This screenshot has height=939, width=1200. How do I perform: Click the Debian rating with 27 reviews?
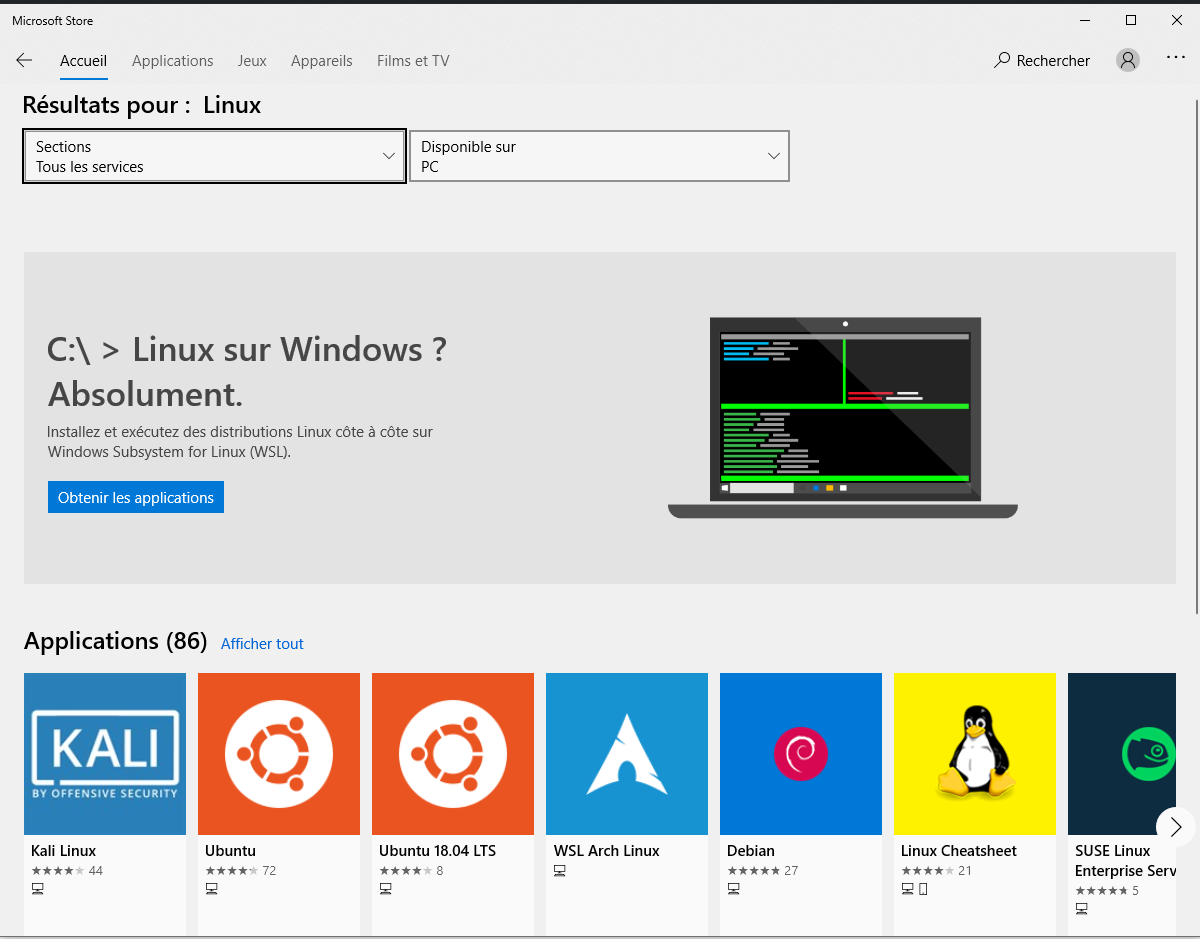point(763,871)
